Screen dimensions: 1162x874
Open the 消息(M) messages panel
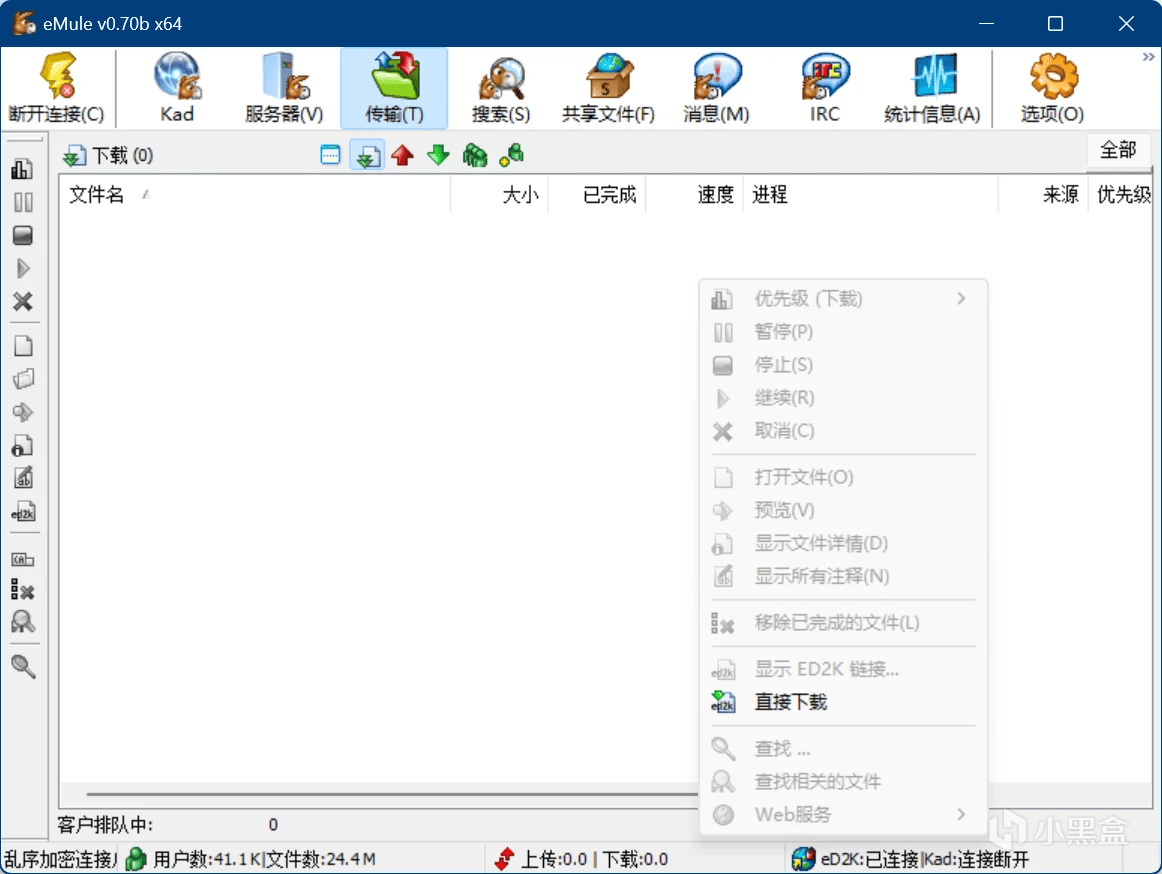tap(716, 88)
